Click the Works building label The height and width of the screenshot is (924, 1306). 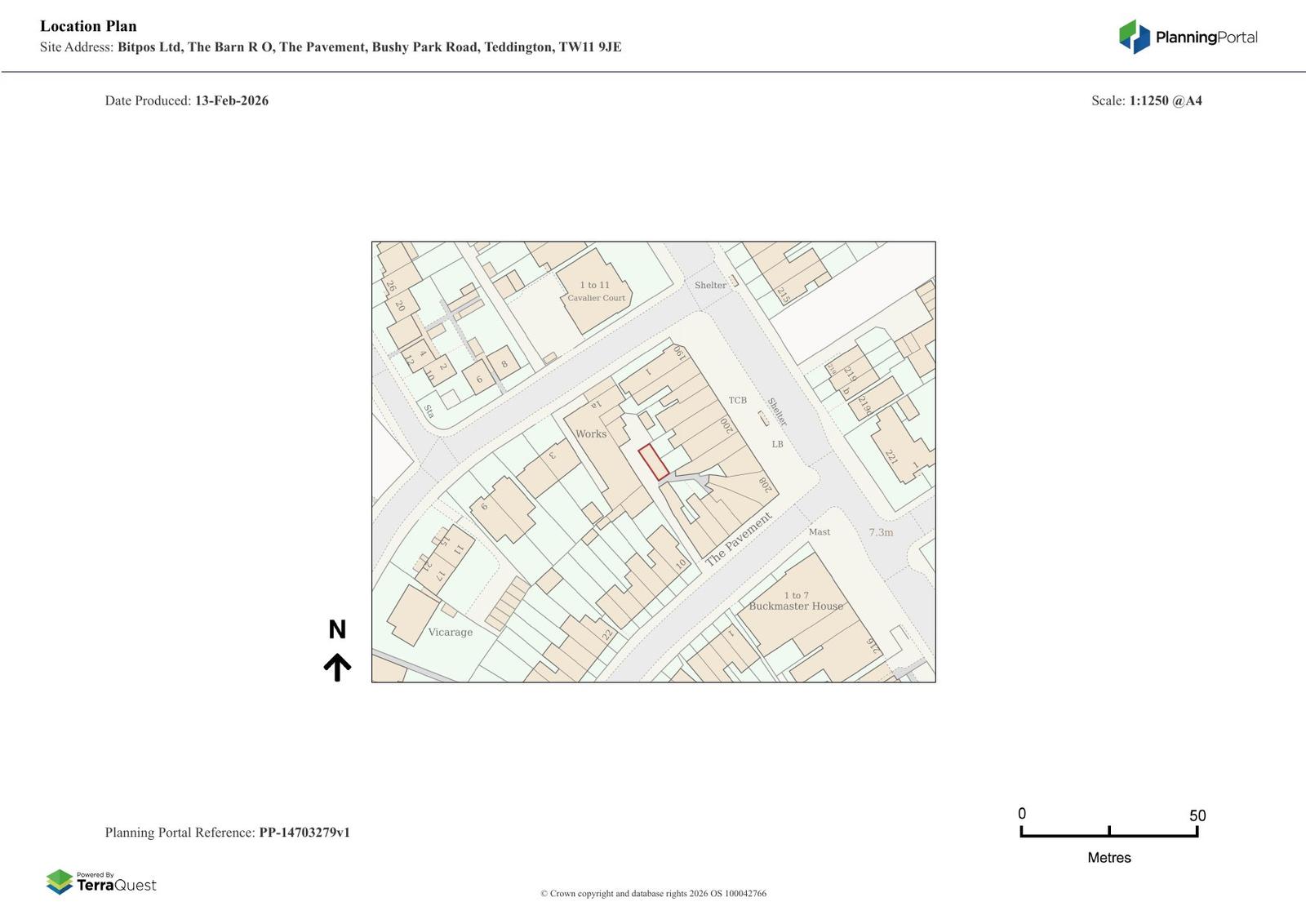click(x=591, y=433)
